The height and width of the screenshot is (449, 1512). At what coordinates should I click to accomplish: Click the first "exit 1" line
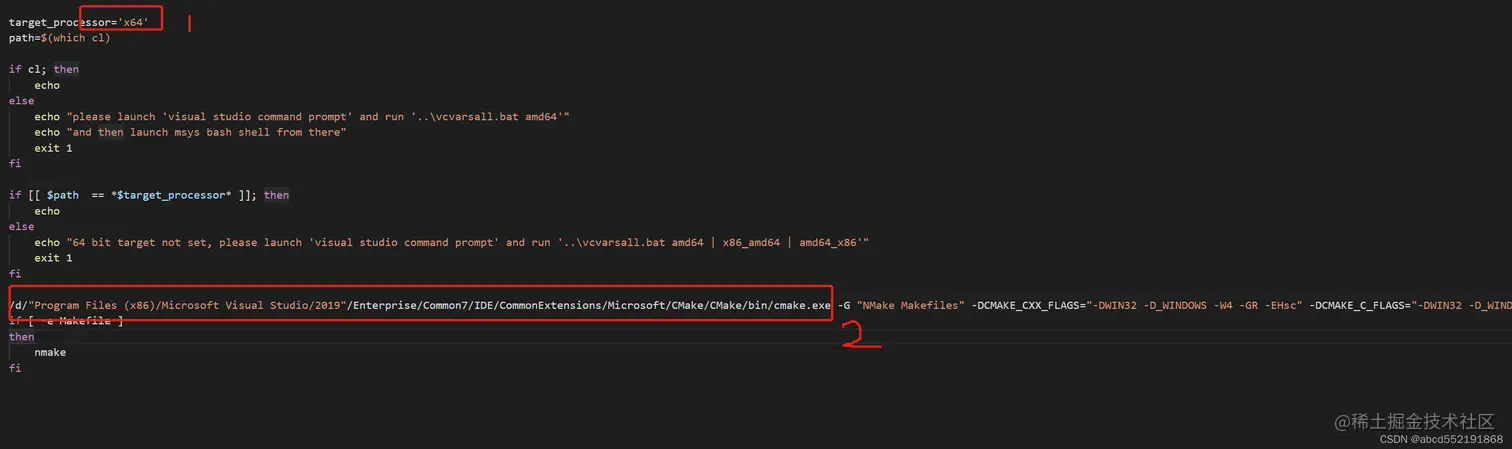click(x=53, y=148)
